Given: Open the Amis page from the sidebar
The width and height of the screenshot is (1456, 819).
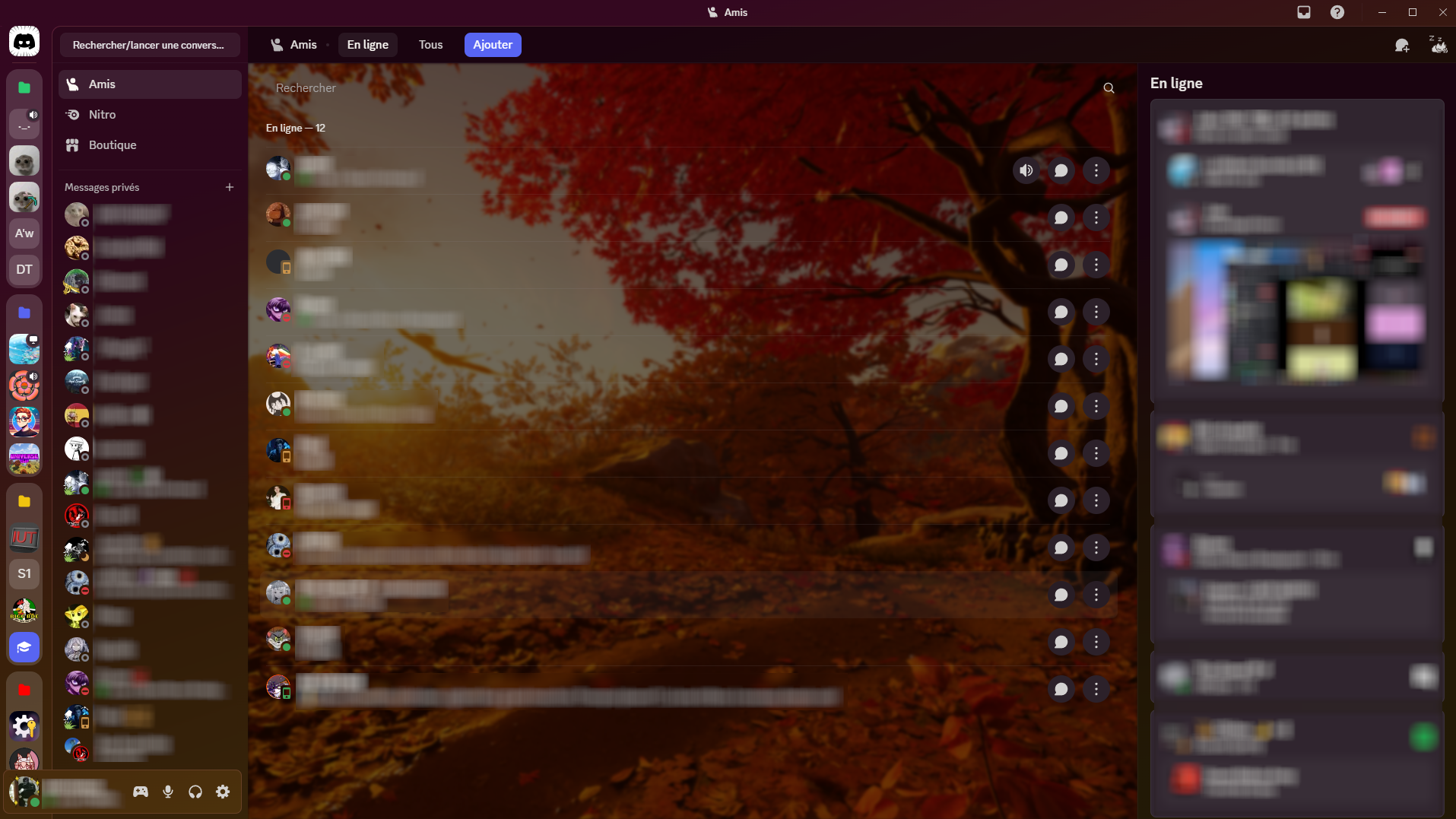Looking at the screenshot, I should (102, 84).
